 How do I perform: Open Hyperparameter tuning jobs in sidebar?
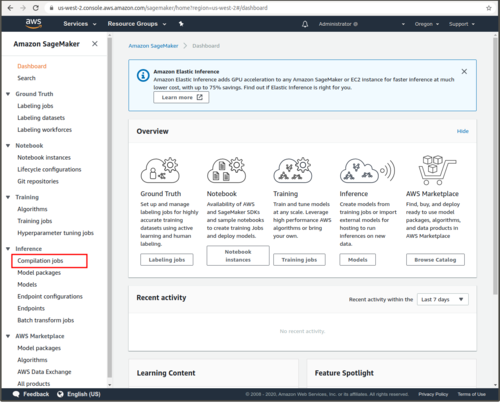pos(55,233)
